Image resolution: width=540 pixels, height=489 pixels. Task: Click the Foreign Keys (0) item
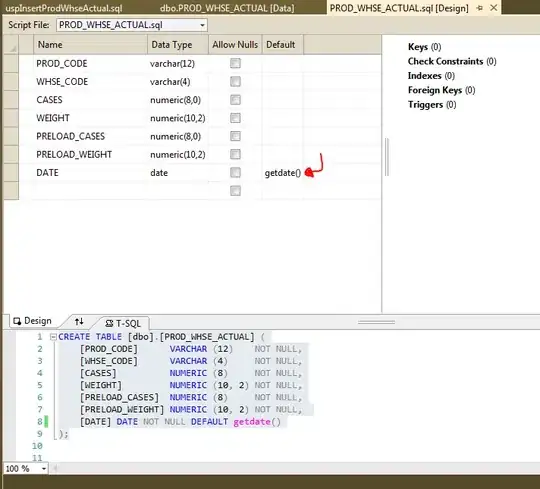442,90
